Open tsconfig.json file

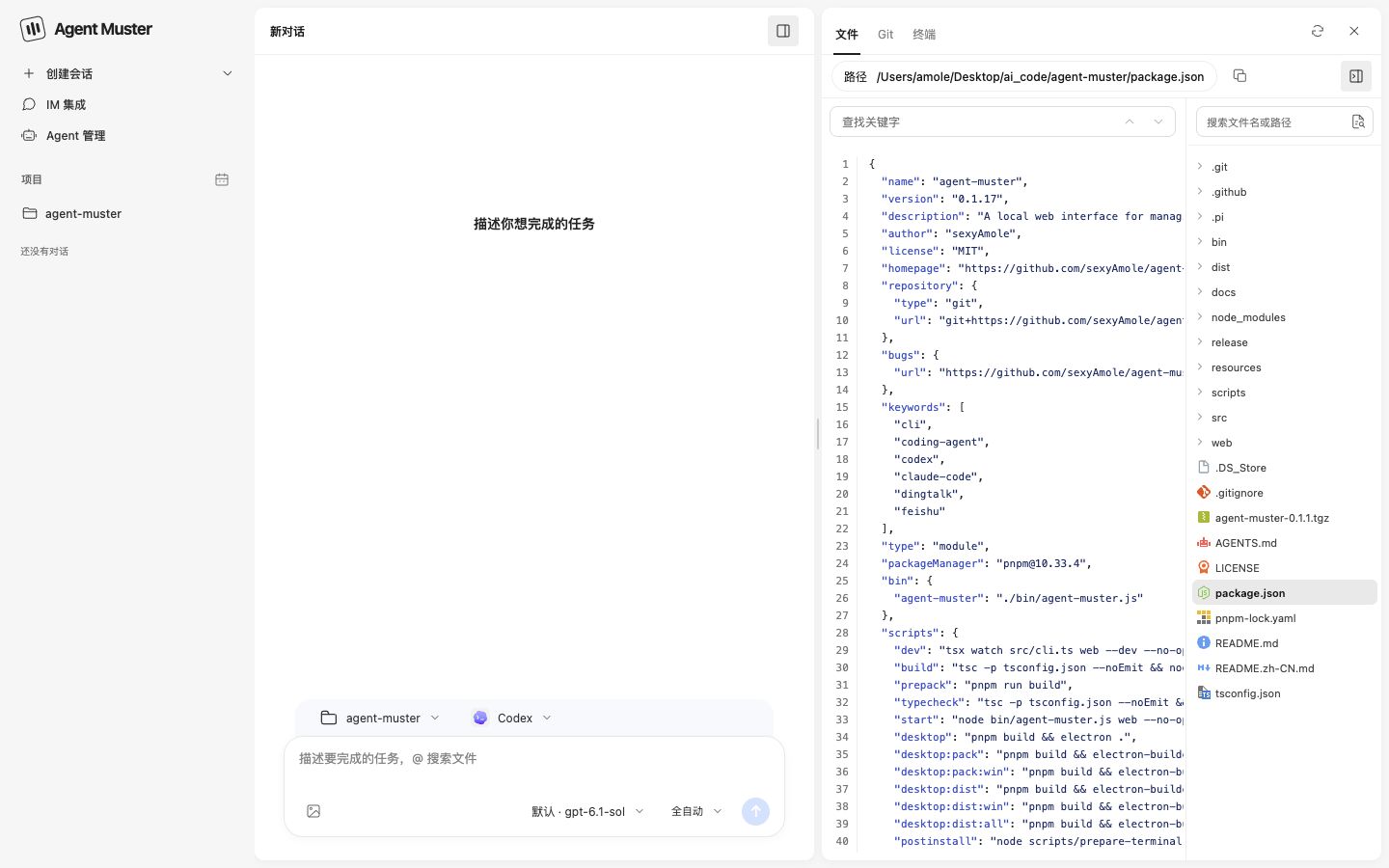[1285, 693]
